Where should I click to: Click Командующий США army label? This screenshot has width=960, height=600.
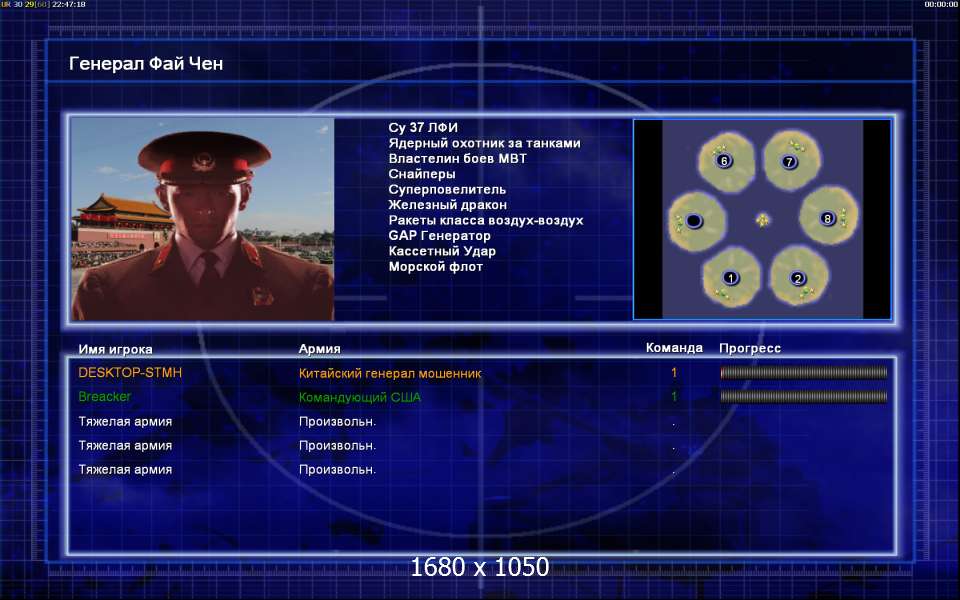(x=359, y=397)
